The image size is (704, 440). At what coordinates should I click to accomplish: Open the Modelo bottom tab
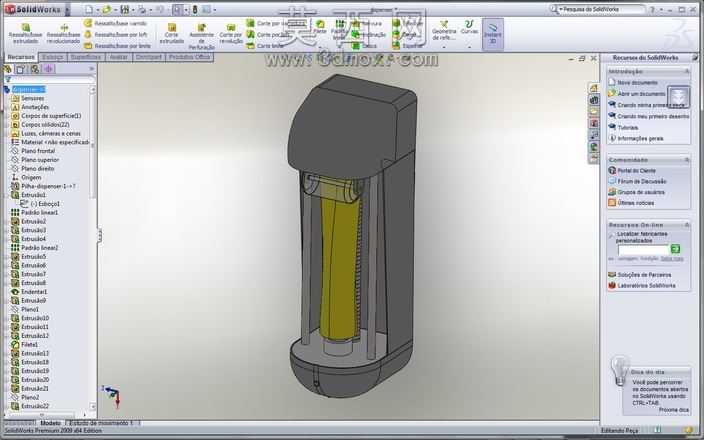(x=50, y=423)
